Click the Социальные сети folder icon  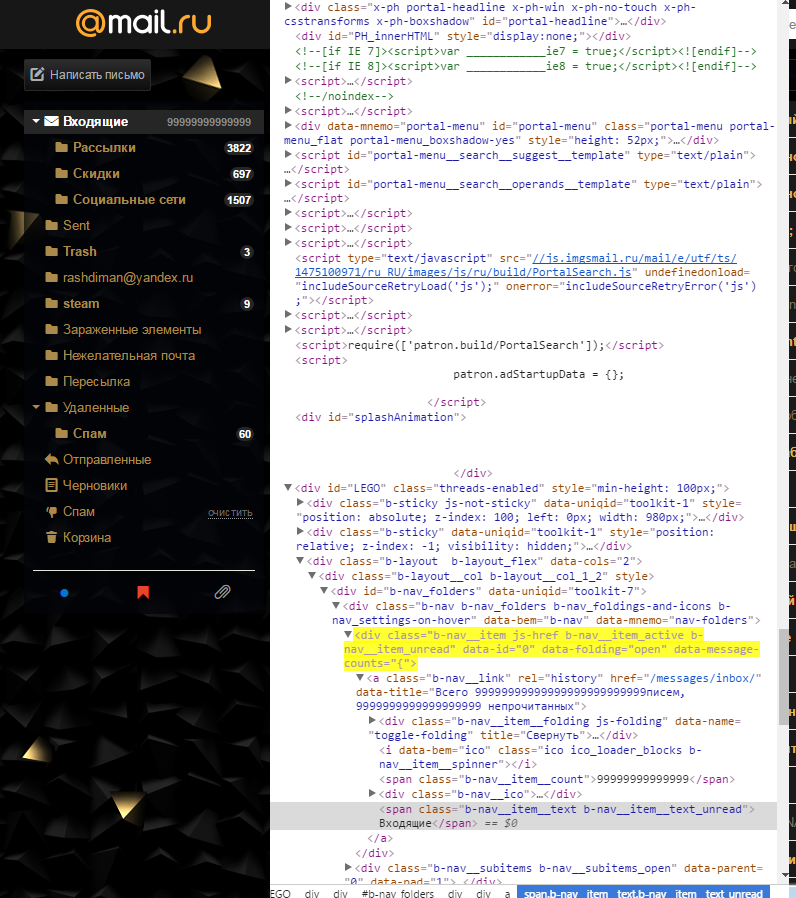pyautogui.click(x=61, y=199)
